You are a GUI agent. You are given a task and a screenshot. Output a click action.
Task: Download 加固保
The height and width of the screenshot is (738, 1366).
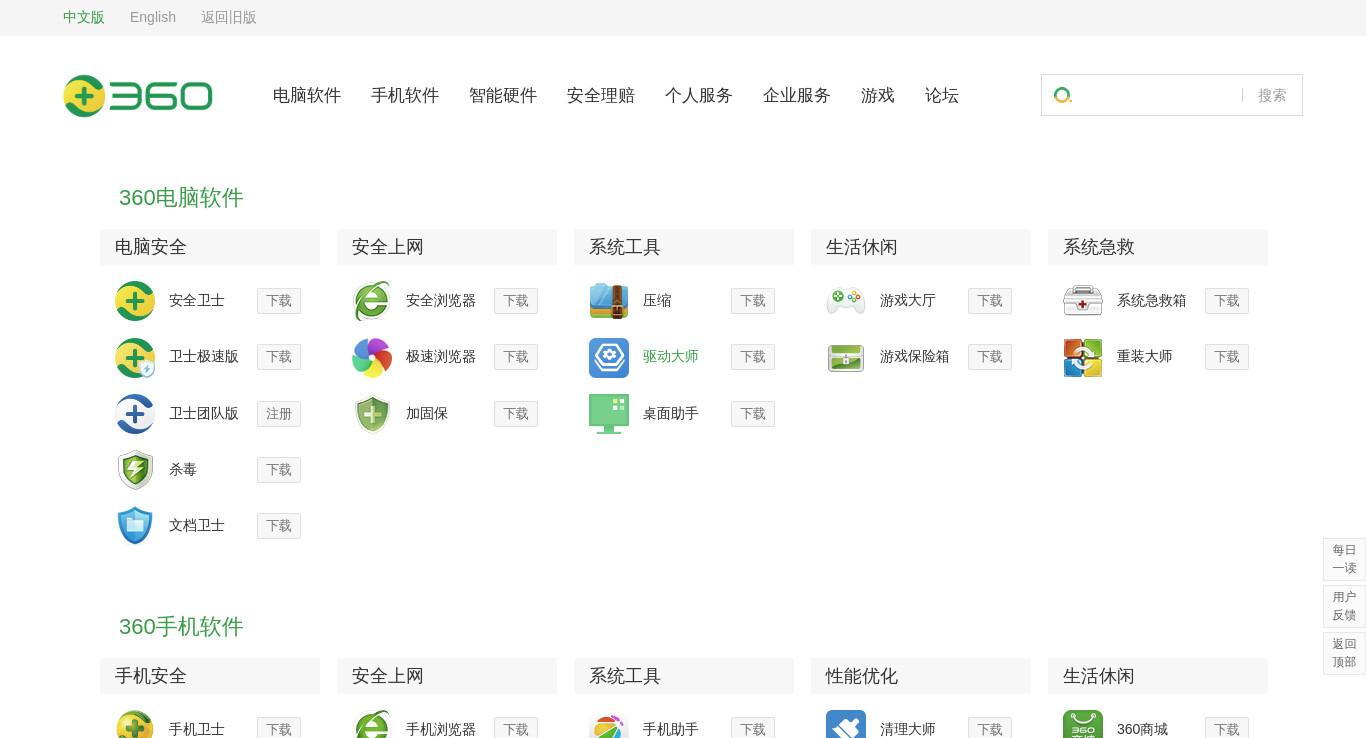click(x=516, y=414)
